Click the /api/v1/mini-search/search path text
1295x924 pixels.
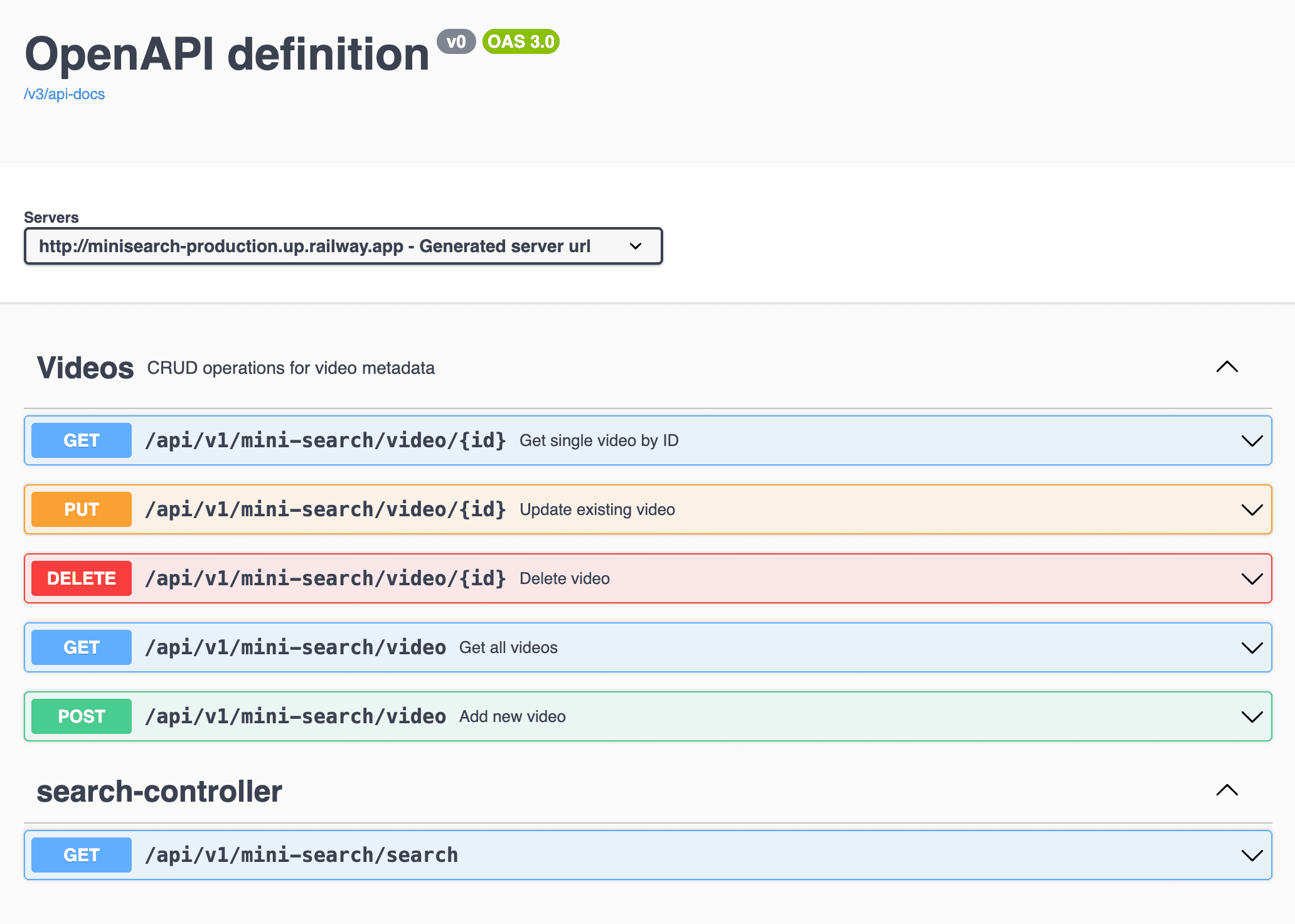(x=301, y=855)
